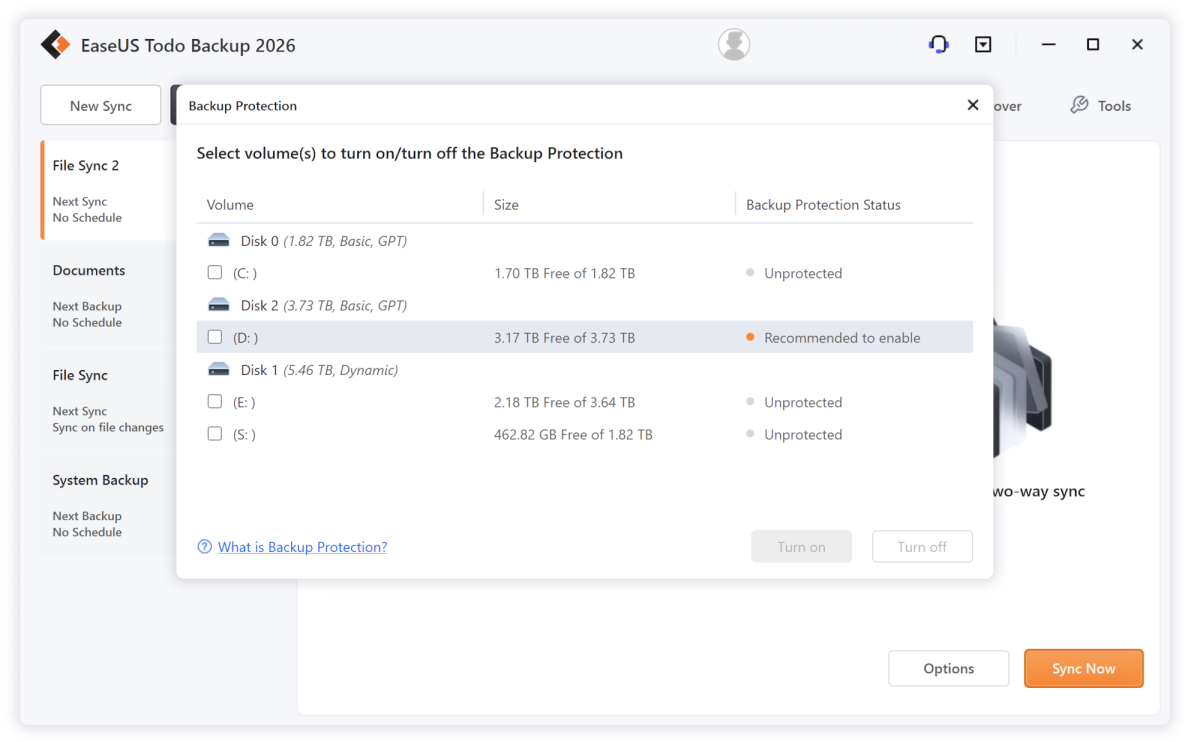Check the (S: ) volume checkbox
1200x742 pixels.
coord(214,433)
